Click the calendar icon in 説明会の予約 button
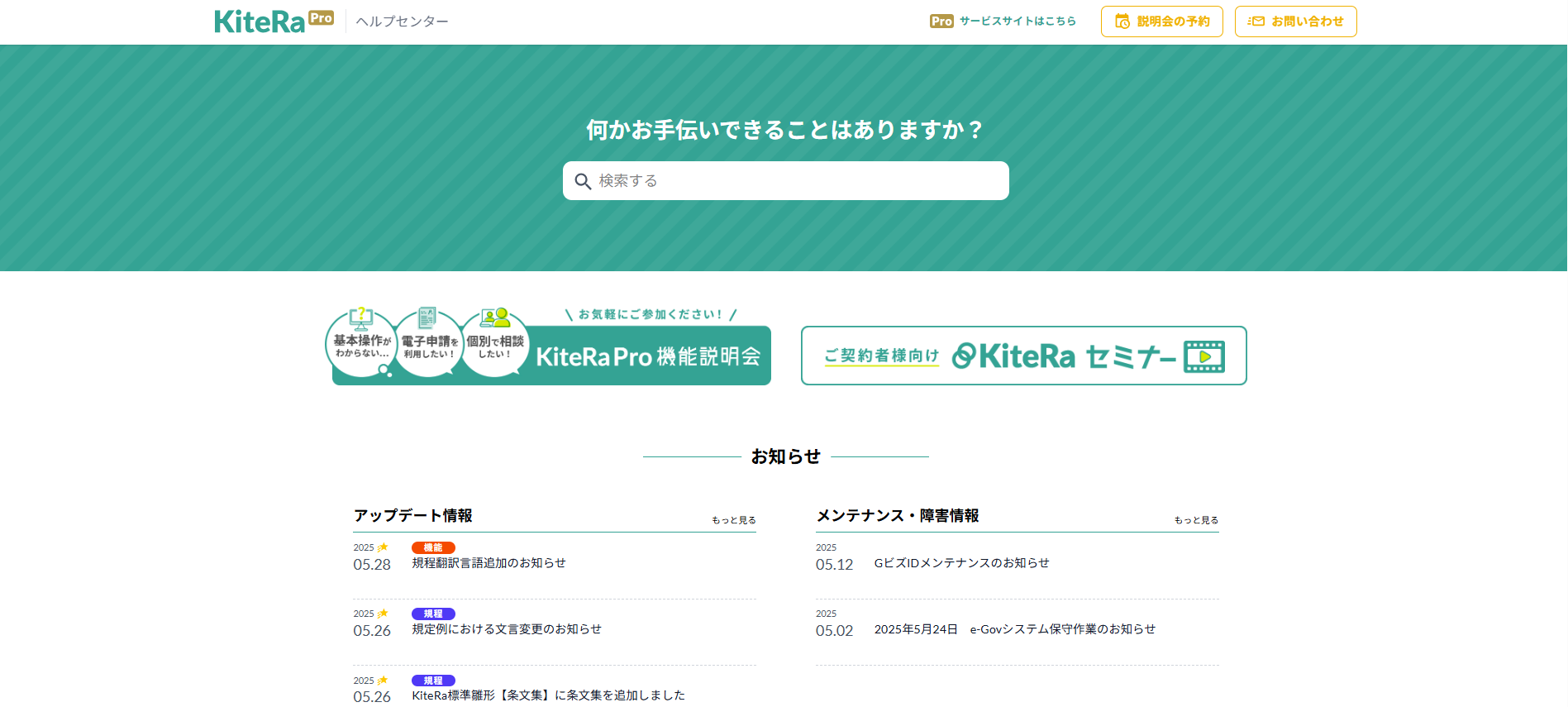Image resolution: width=1568 pixels, height=707 pixels. [1122, 21]
